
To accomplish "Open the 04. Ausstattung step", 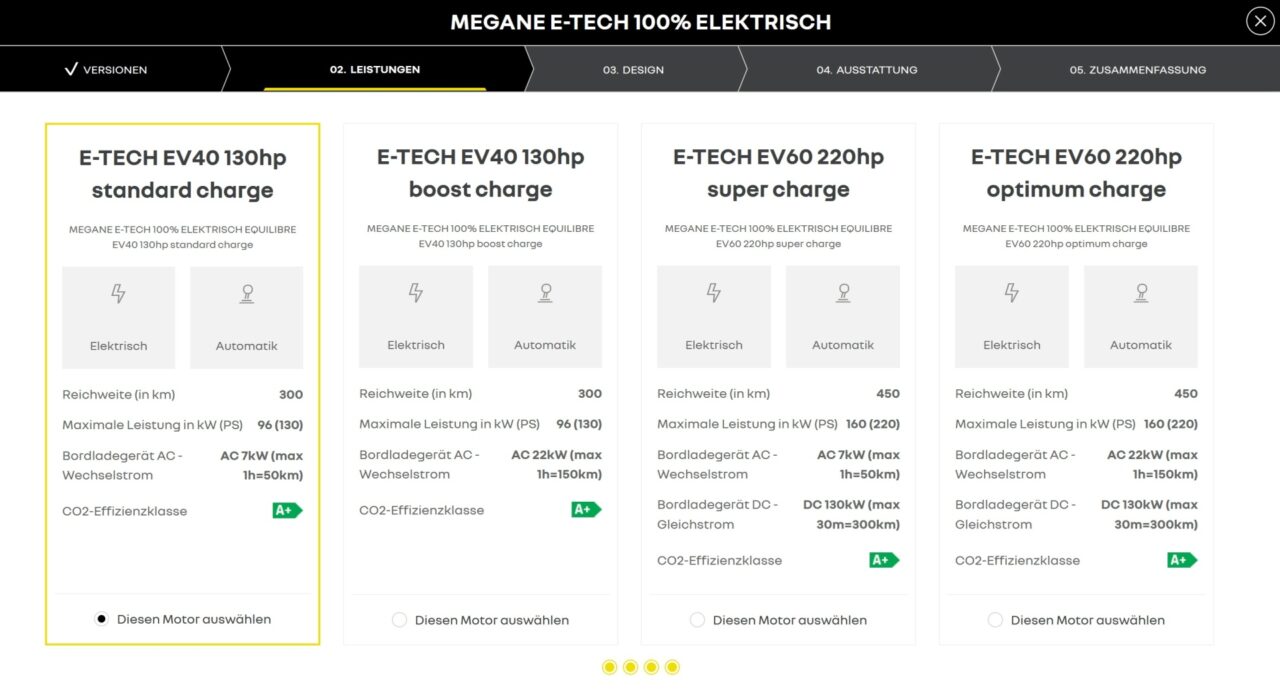I will click(866, 70).
